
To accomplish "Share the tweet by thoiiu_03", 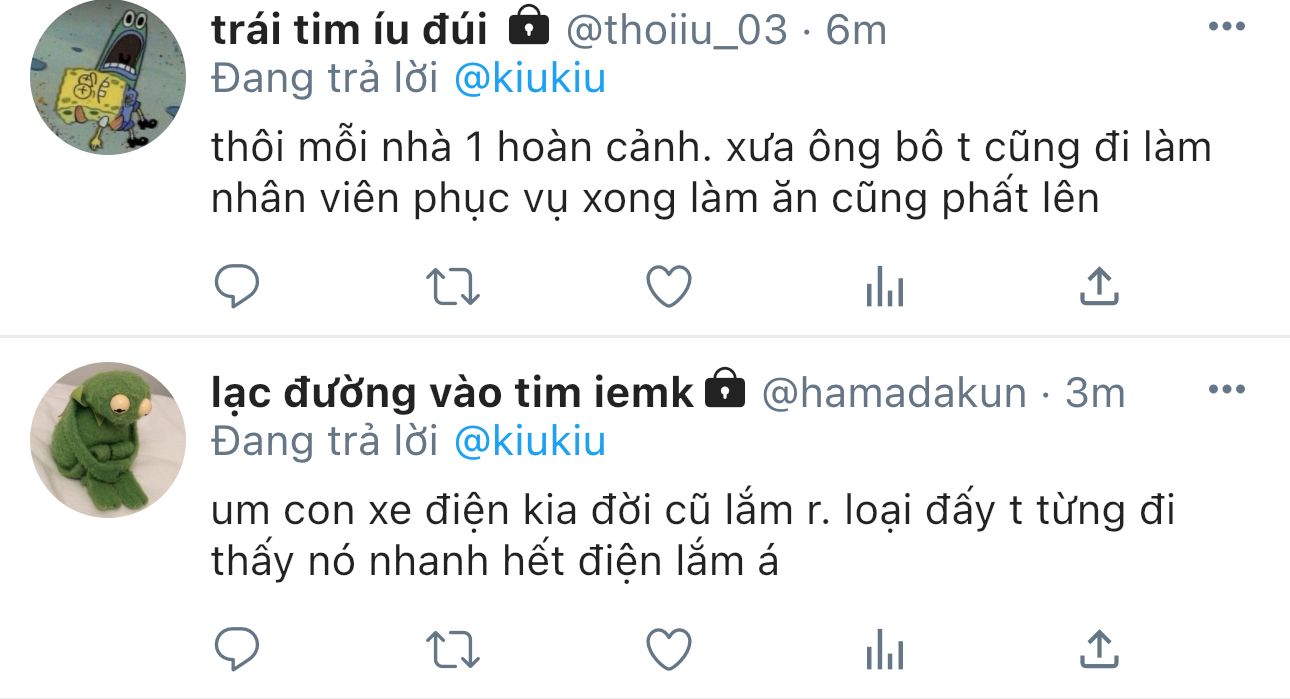I will [x=1099, y=286].
